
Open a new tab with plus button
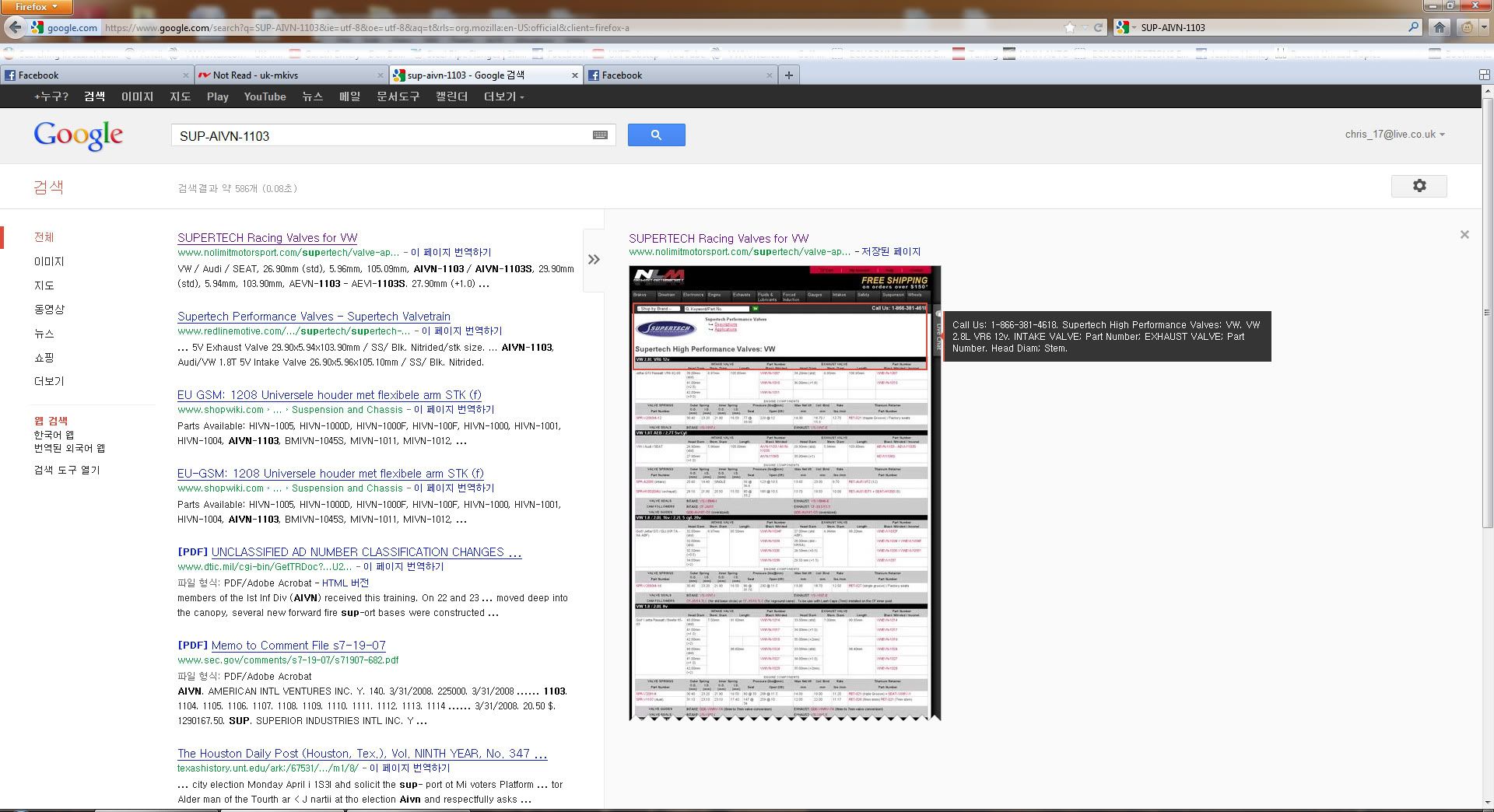tap(788, 75)
